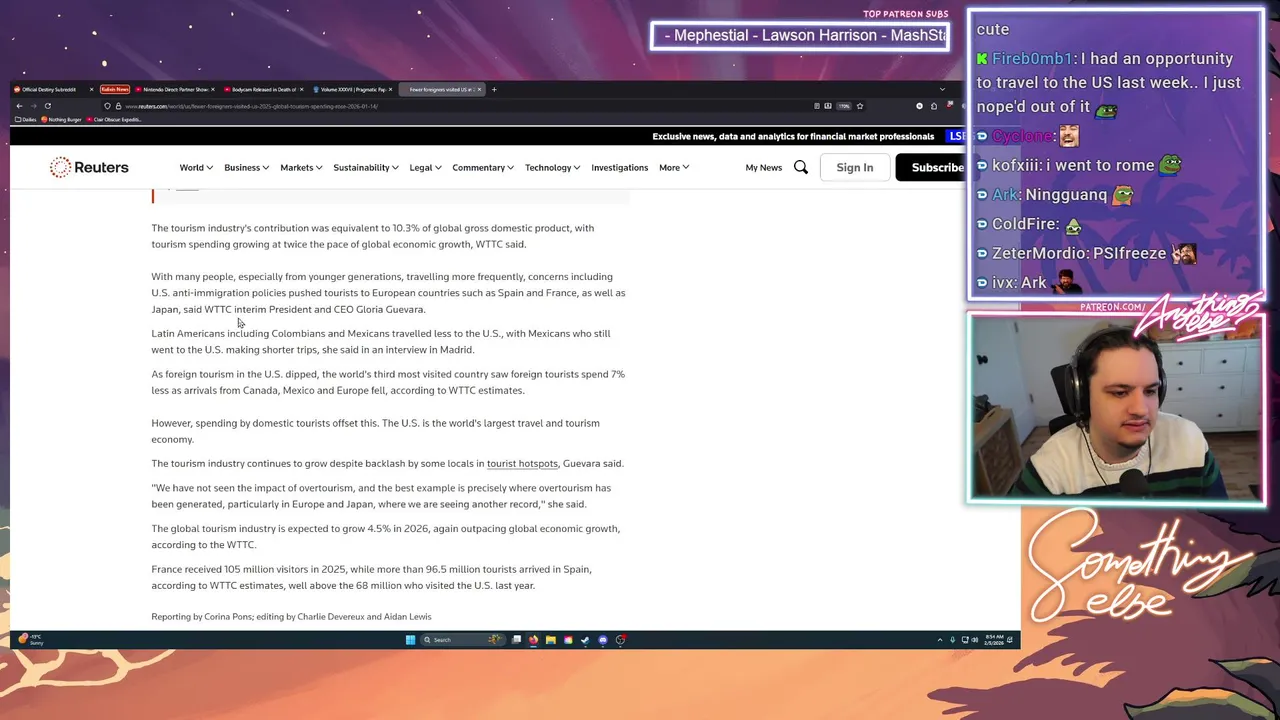Open the clock and date in system tray
Image resolution: width=1280 pixels, height=720 pixels.
coord(995,640)
